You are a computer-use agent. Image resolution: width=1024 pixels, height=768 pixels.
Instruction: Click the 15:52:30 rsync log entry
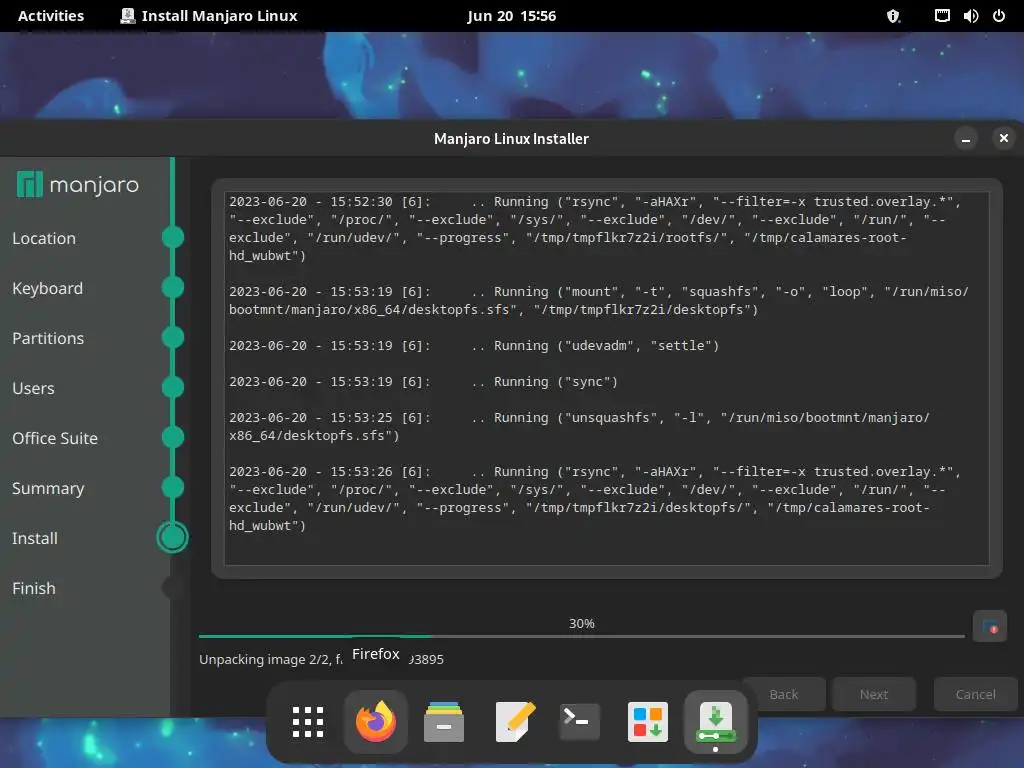click(596, 229)
